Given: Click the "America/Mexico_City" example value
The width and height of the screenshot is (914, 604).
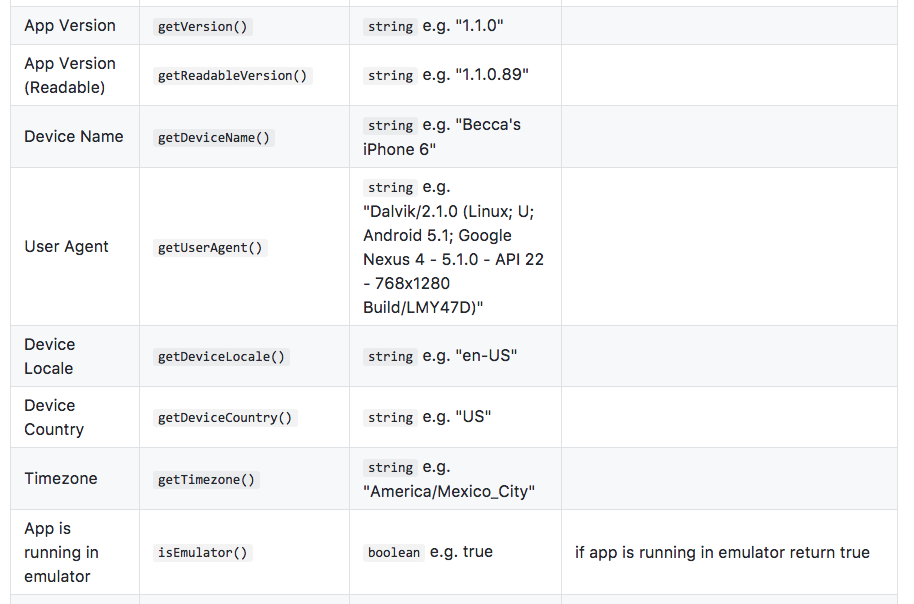Looking at the screenshot, I should click(x=449, y=491).
